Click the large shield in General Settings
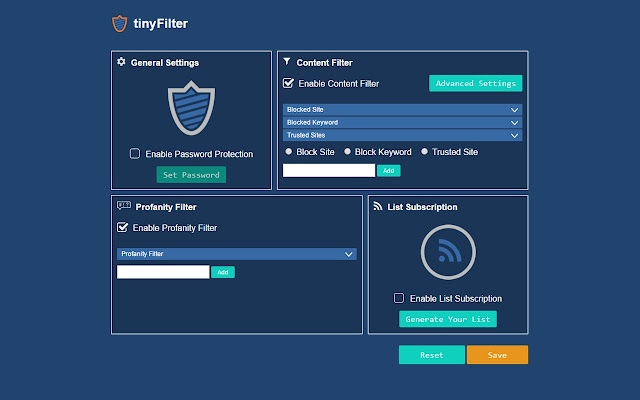 [191, 108]
